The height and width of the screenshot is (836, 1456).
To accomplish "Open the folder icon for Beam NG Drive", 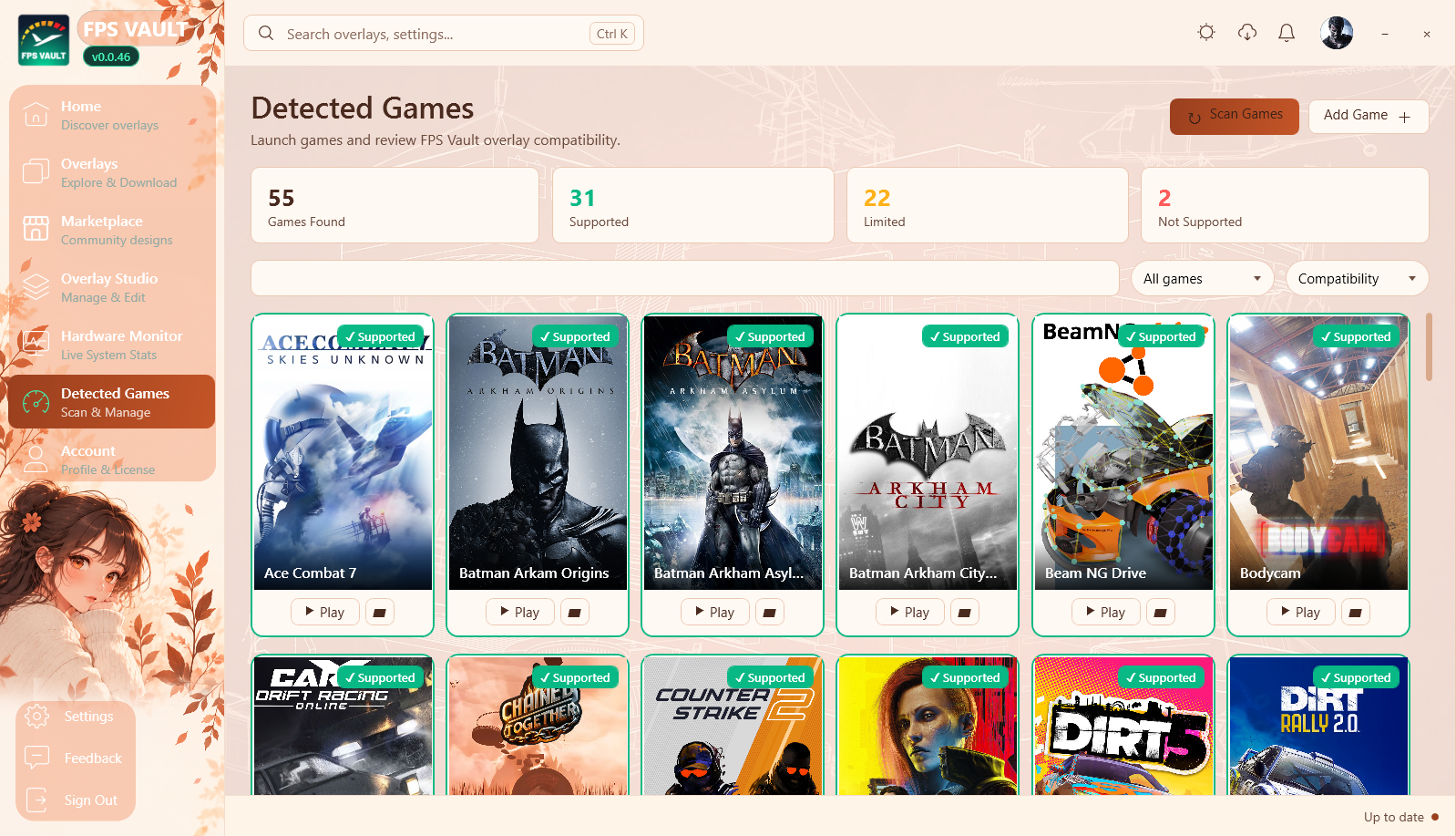I will tap(1161, 613).
